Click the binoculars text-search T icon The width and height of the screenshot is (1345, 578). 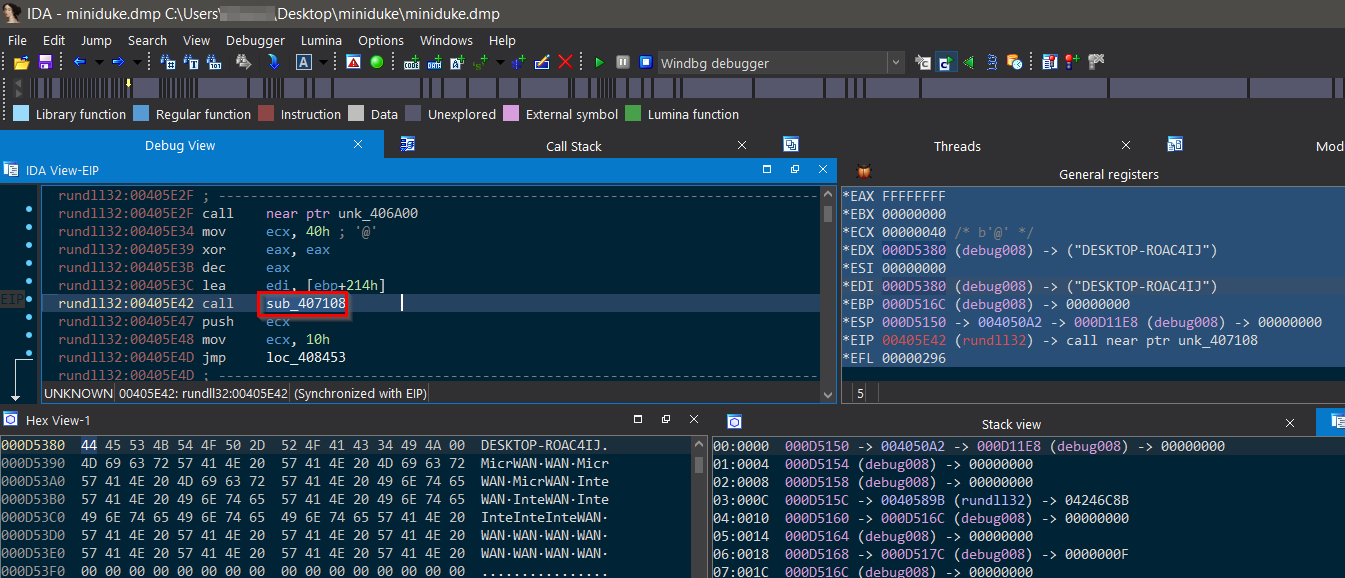click(x=191, y=62)
